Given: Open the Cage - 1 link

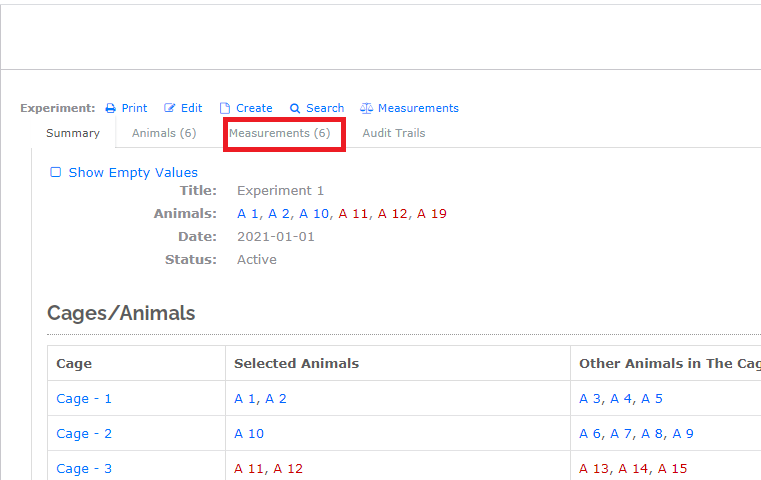Looking at the screenshot, I should [x=84, y=399].
